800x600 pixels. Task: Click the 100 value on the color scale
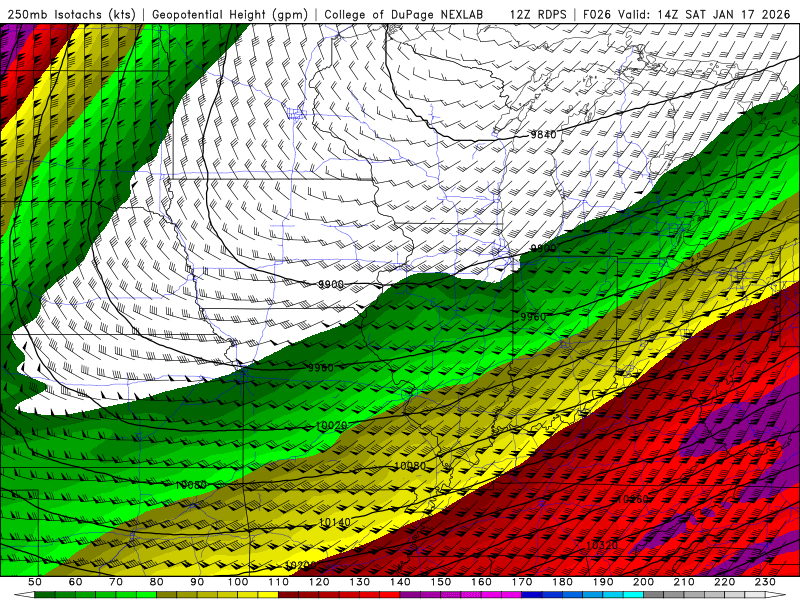click(x=238, y=582)
